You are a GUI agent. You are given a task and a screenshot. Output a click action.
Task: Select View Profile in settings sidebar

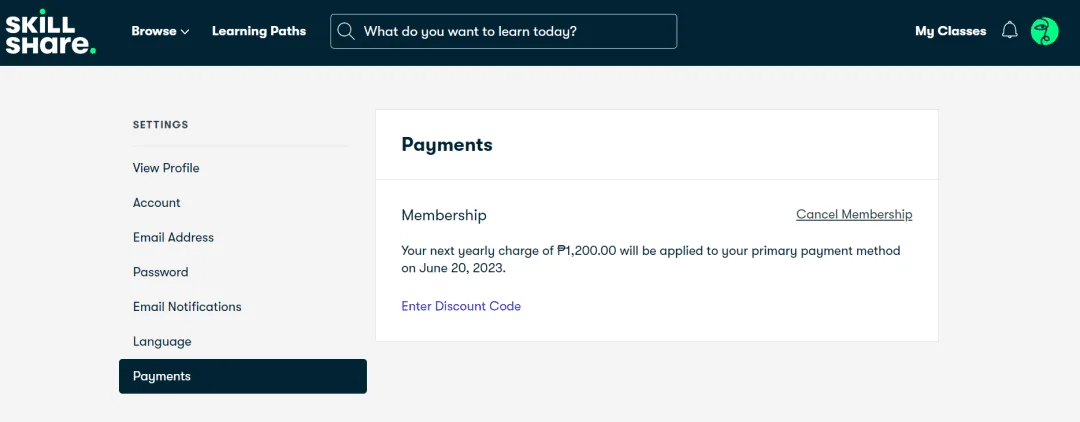[166, 168]
